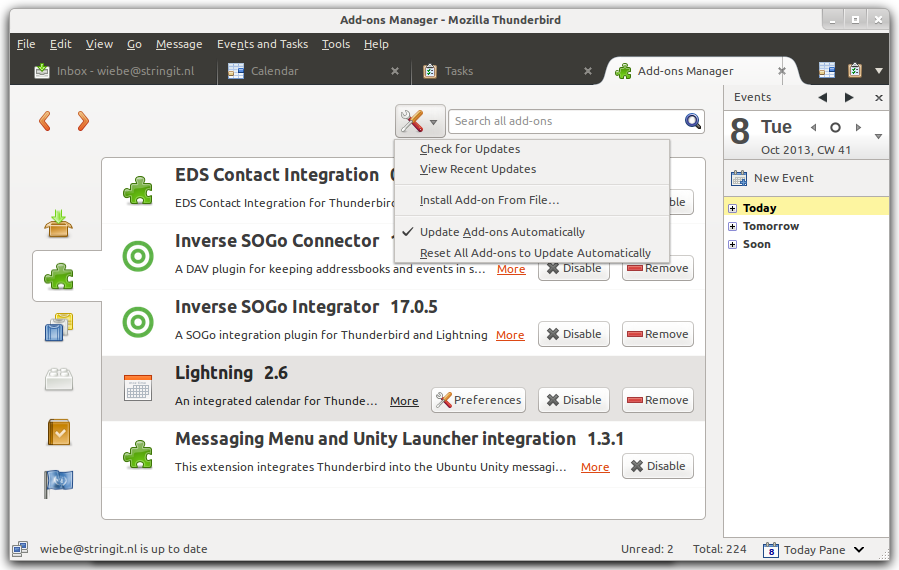Open the Events and Tasks menu

[262, 44]
